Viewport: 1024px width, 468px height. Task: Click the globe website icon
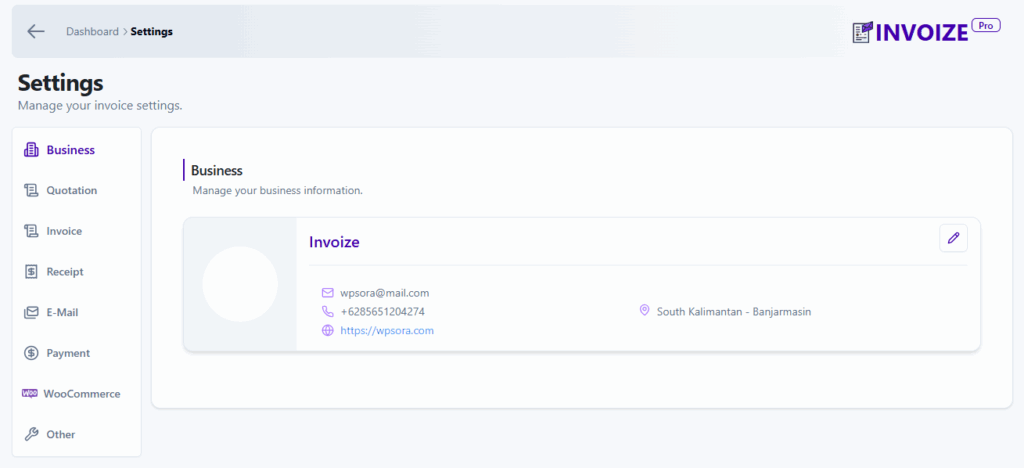tap(328, 330)
